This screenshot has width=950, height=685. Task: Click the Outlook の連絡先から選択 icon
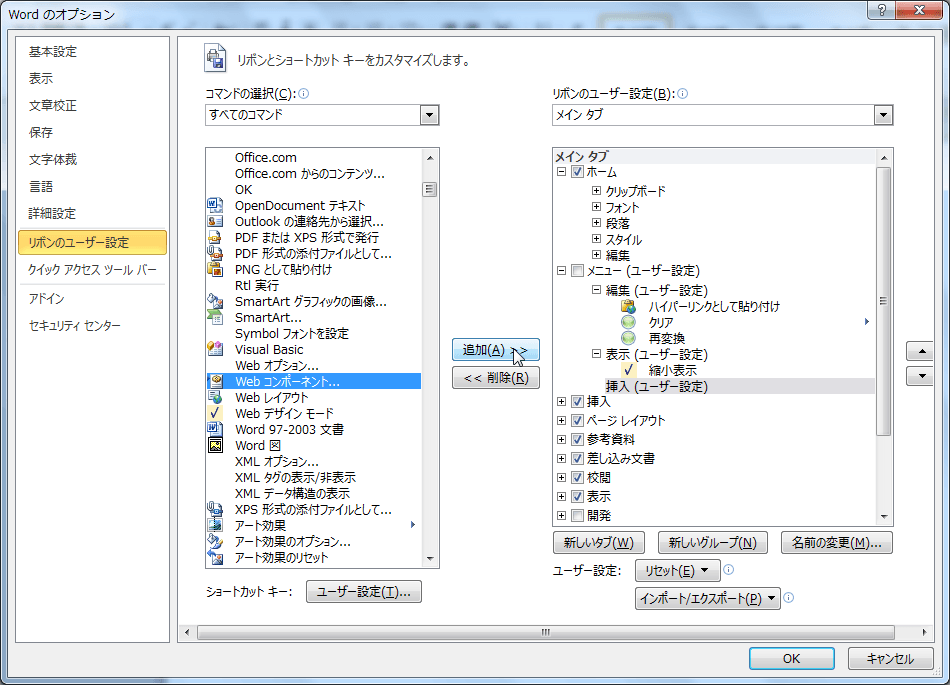point(215,221)
